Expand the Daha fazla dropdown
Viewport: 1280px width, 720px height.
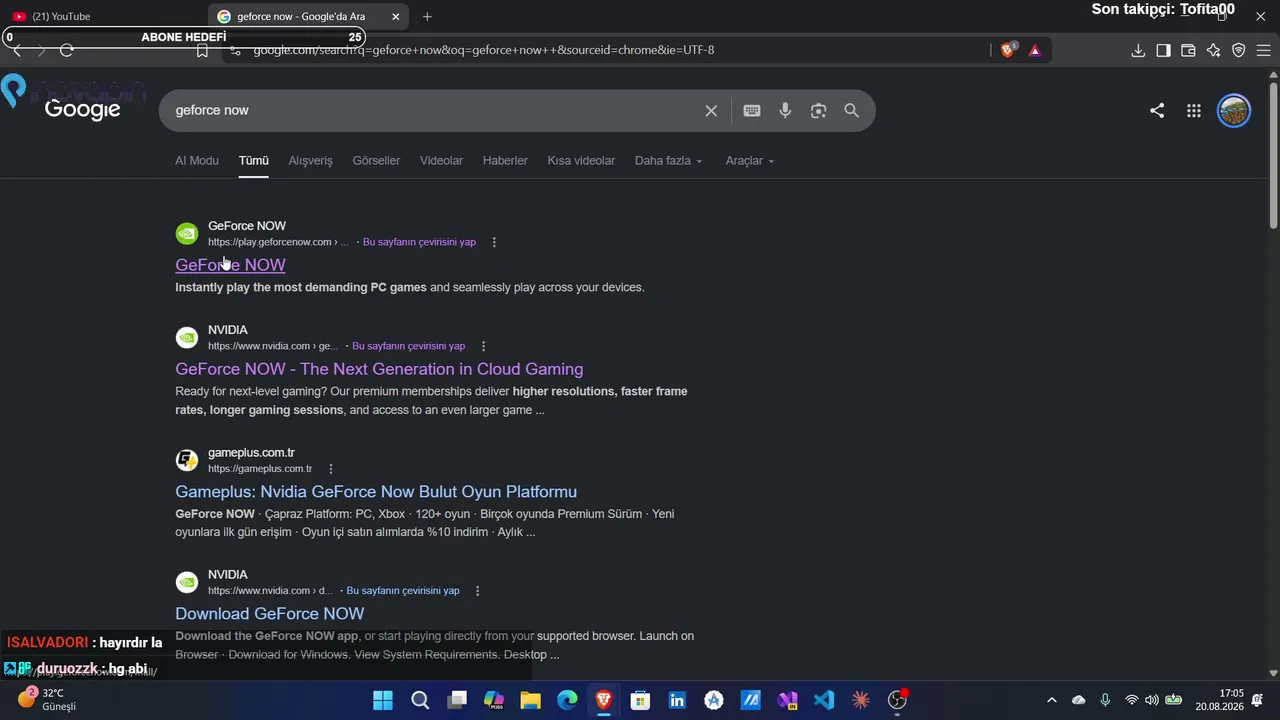click(669, 161)
